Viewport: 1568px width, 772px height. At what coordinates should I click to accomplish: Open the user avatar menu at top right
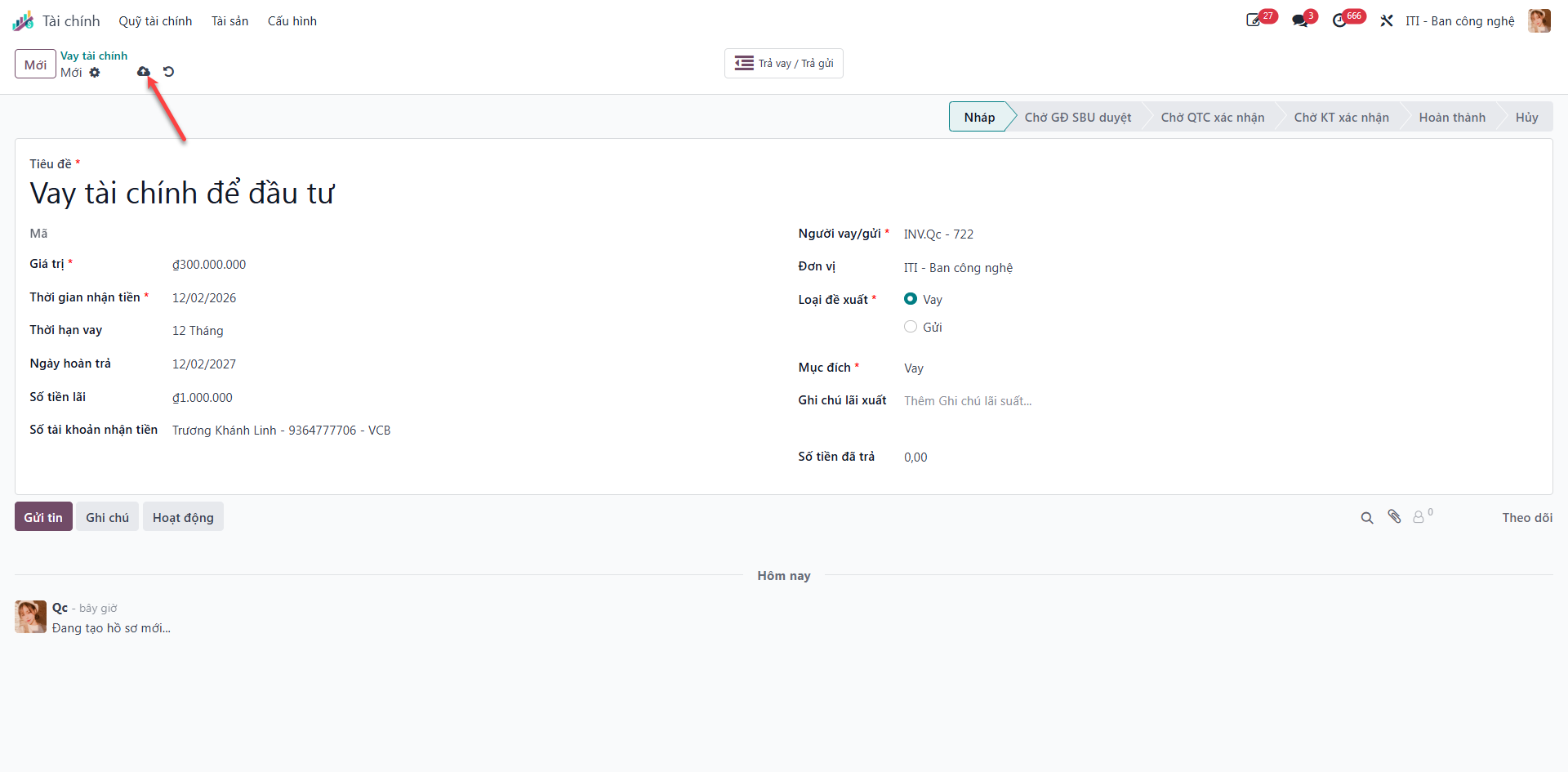pos(1539,21)
